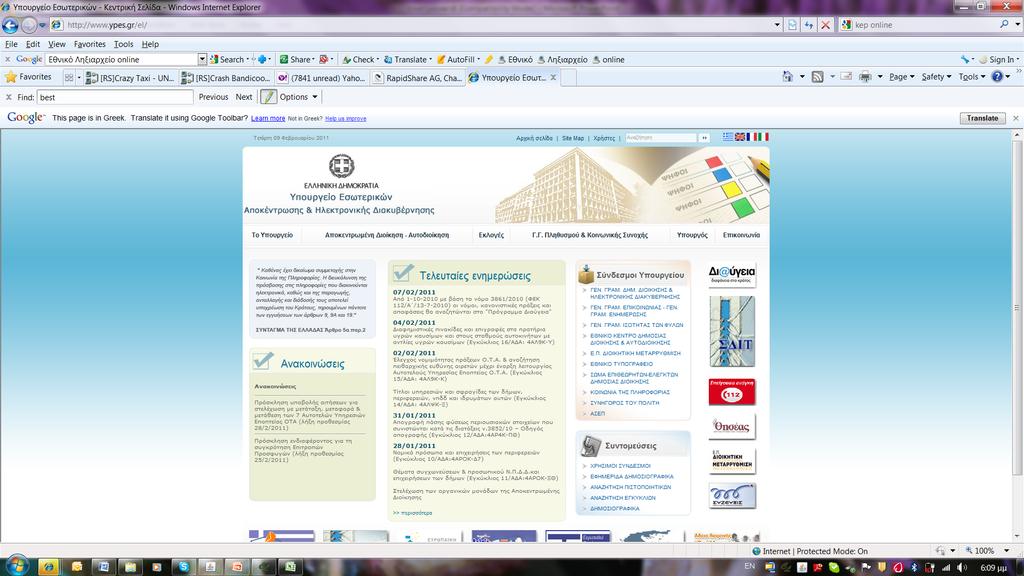Click the RSS feeds icon

click(817, 77)
